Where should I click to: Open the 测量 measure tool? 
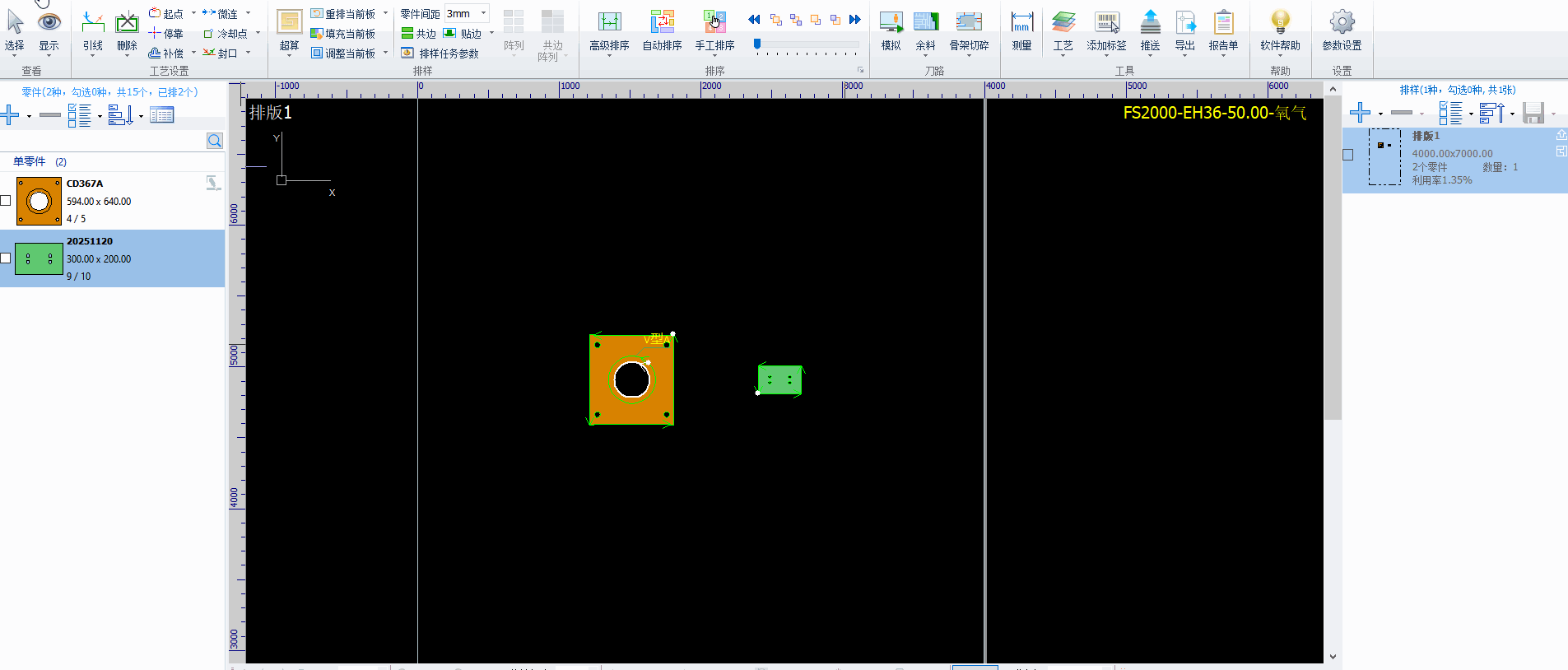tap(1021, 30)
